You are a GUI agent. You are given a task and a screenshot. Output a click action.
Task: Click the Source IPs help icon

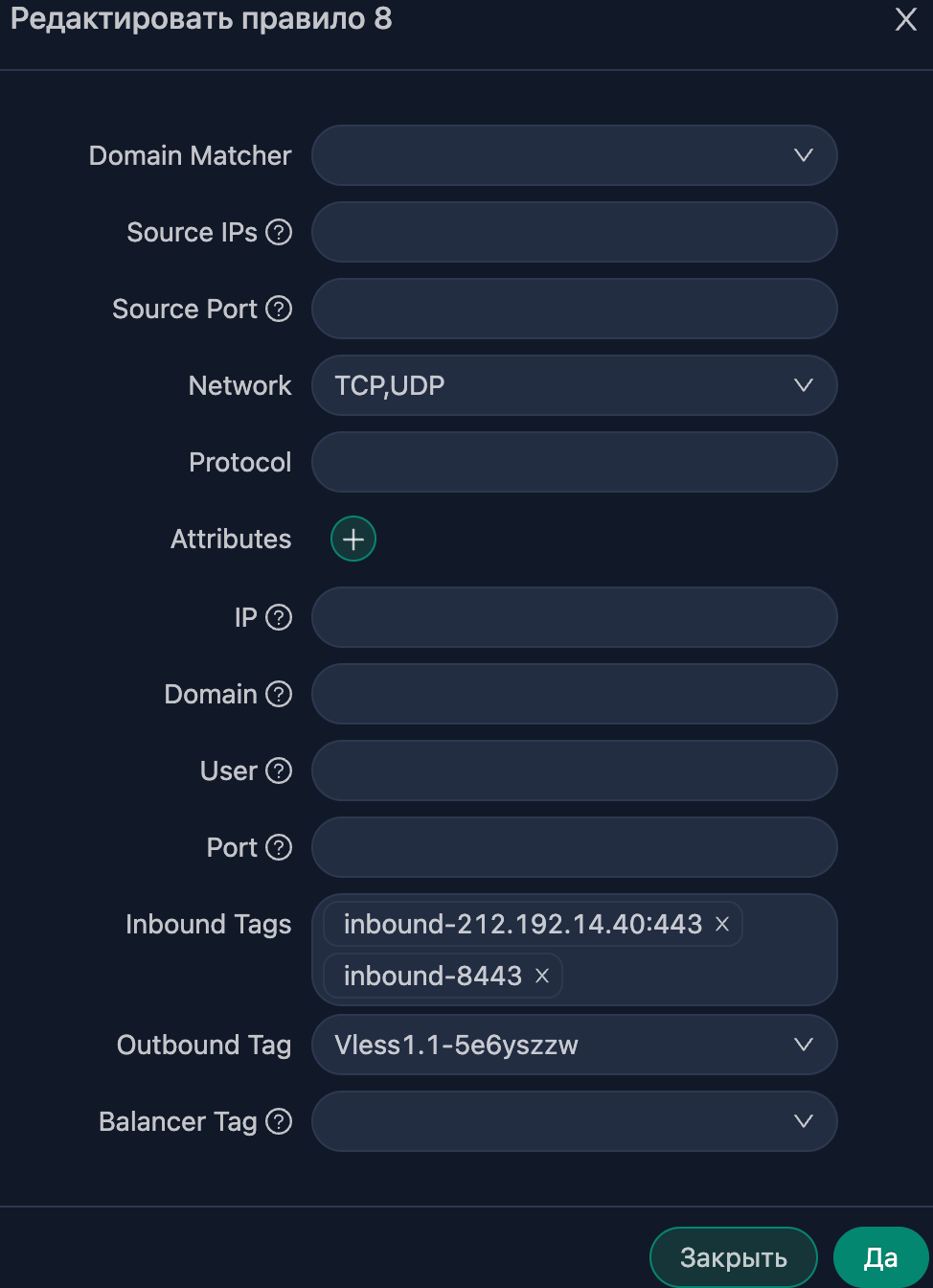point(279,232)
